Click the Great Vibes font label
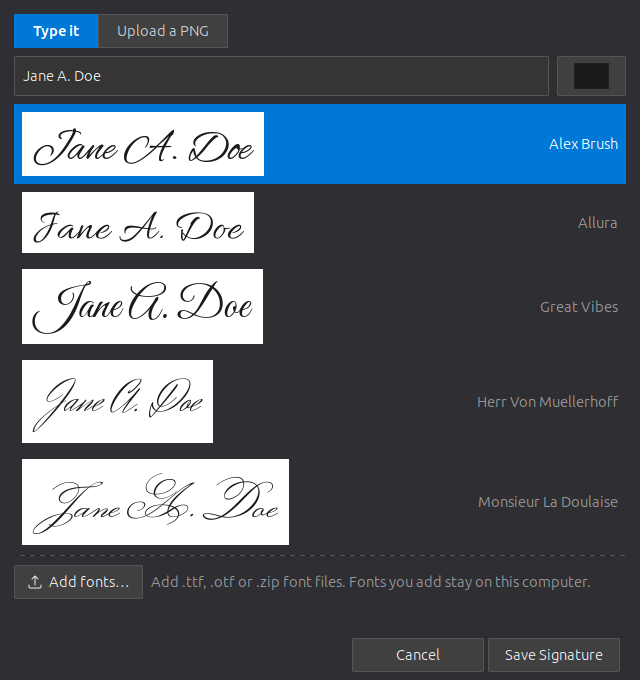 pyautogui.click(x=579, y=307)
